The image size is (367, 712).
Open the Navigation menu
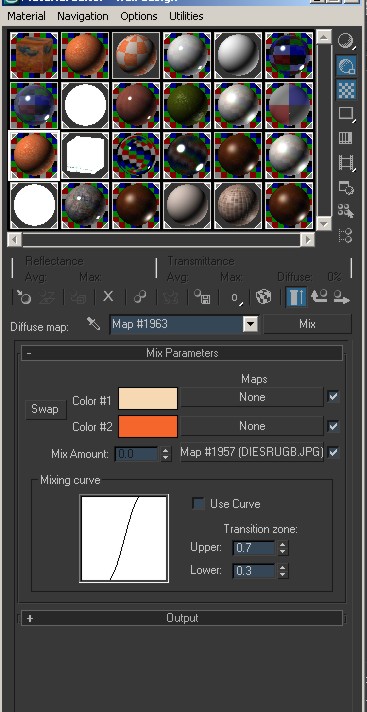[x=83, y=16]
